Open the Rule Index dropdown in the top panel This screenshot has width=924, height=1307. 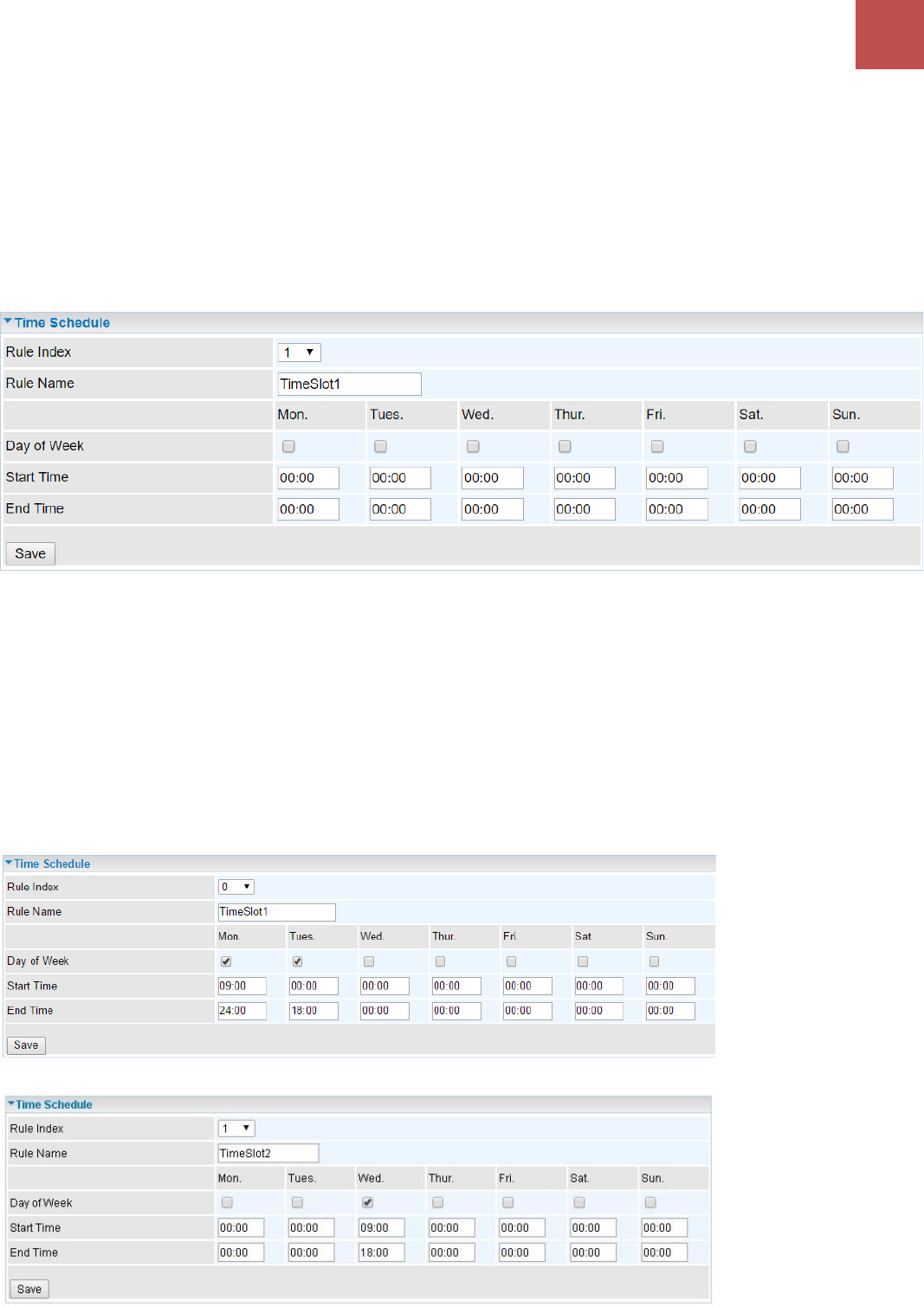(300, 353)
